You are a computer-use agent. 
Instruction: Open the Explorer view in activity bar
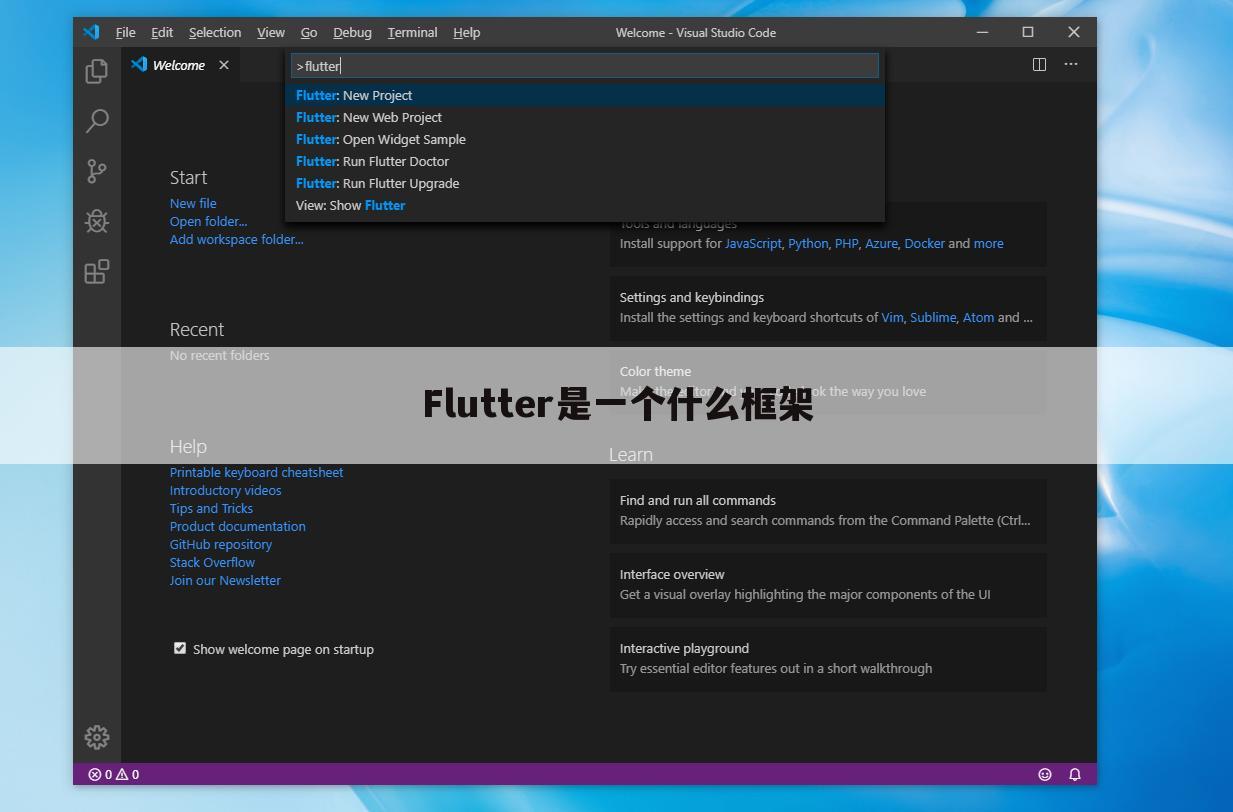coord(97,71)
